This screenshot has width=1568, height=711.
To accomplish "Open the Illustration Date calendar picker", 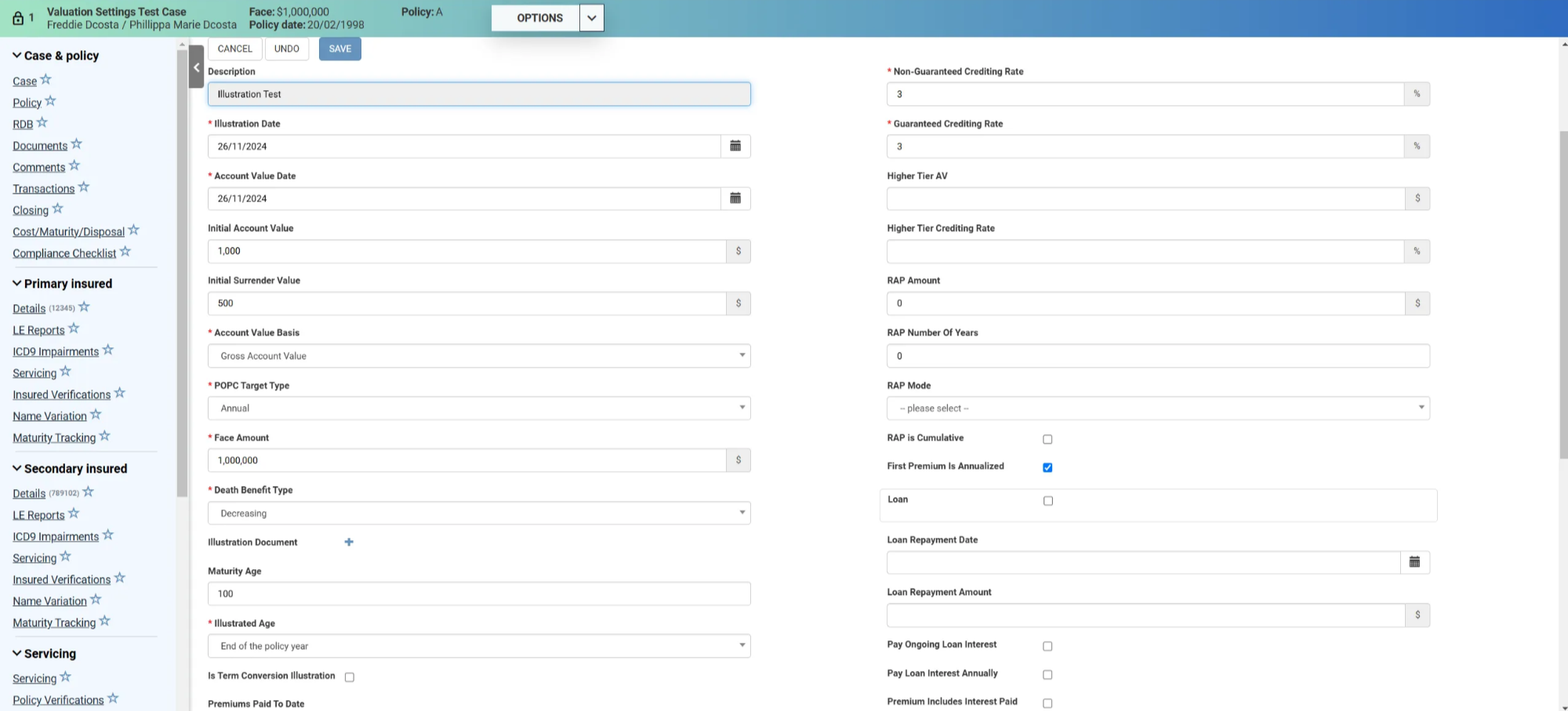I will [735, 147].
